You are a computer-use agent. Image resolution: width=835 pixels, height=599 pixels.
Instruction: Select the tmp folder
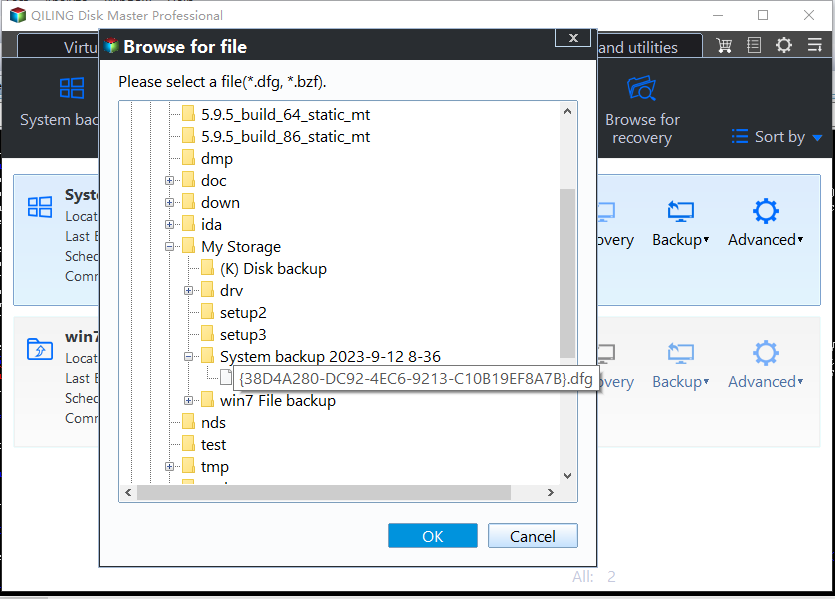click(x=215, y=466)
